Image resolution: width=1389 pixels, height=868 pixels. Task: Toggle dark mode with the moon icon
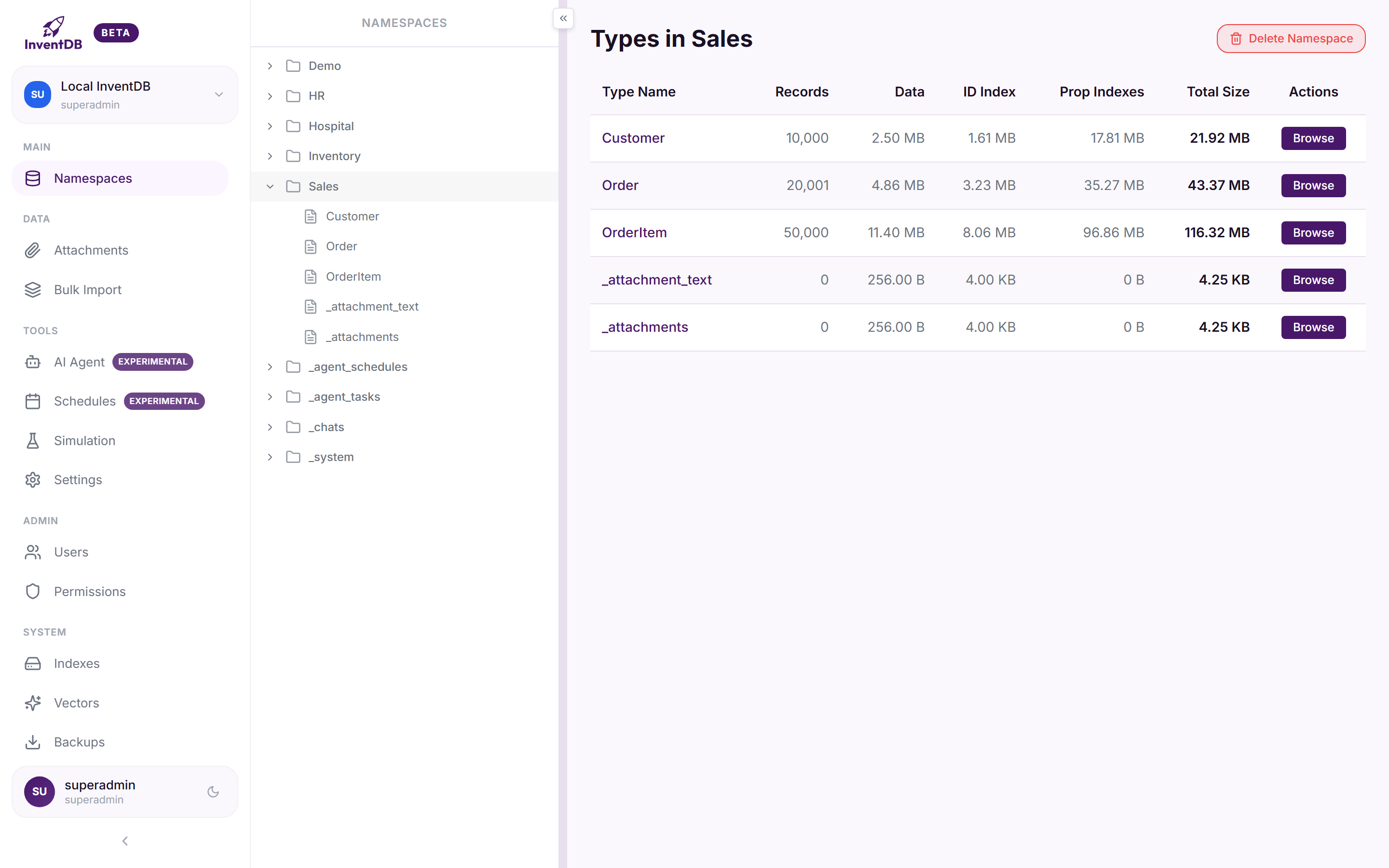(213, 791)
